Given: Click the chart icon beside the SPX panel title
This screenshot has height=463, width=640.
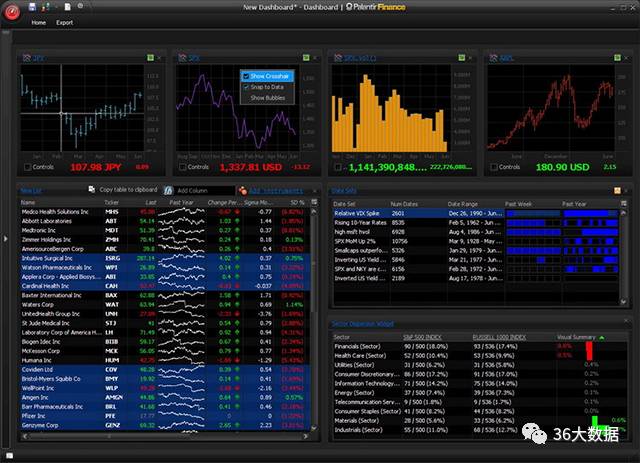Looking at the screenshot, I should 182,58.
